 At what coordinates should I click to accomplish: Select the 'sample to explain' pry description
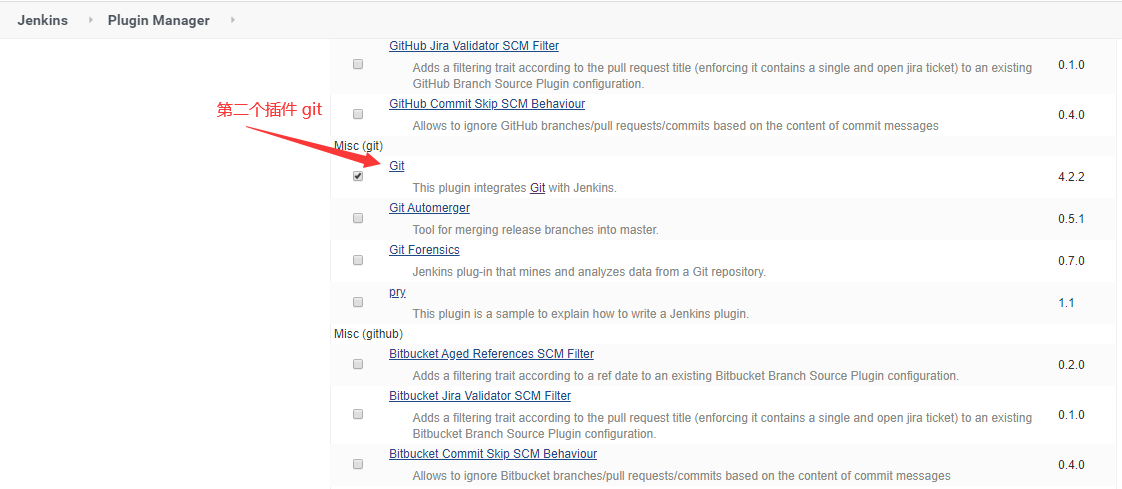[x=580, y=314]
